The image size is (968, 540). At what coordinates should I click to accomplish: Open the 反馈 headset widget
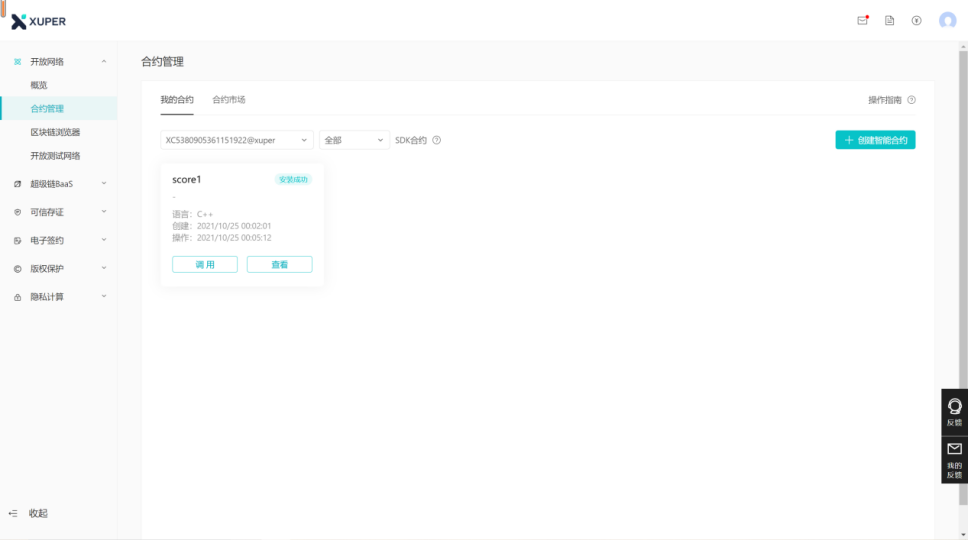[954, 411]
